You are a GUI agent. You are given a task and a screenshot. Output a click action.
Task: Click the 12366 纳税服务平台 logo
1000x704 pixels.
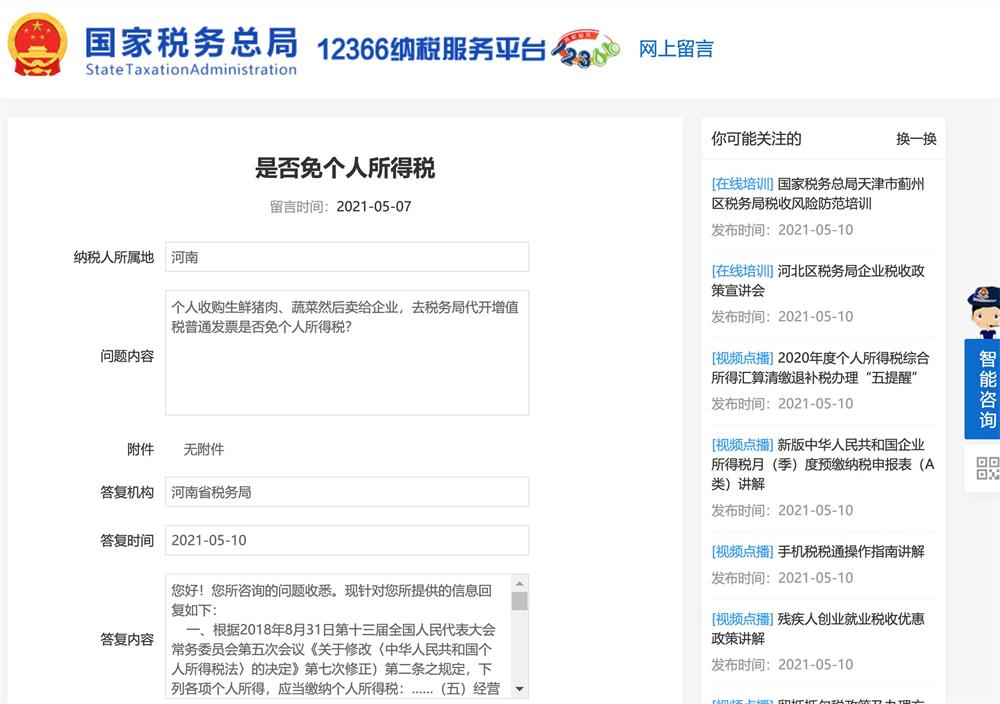430,48
